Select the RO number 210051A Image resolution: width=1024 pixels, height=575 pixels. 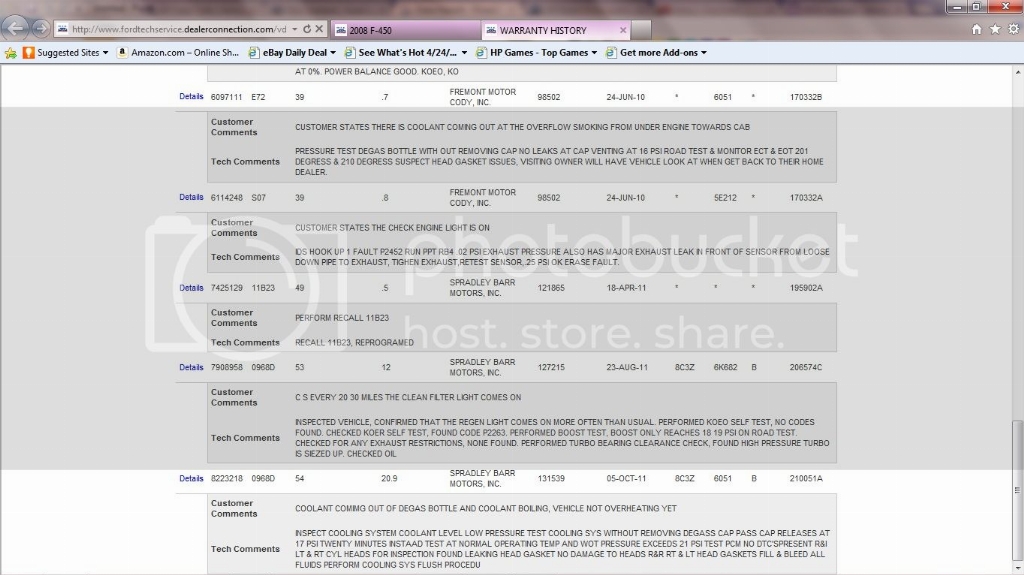coord(806,478)
